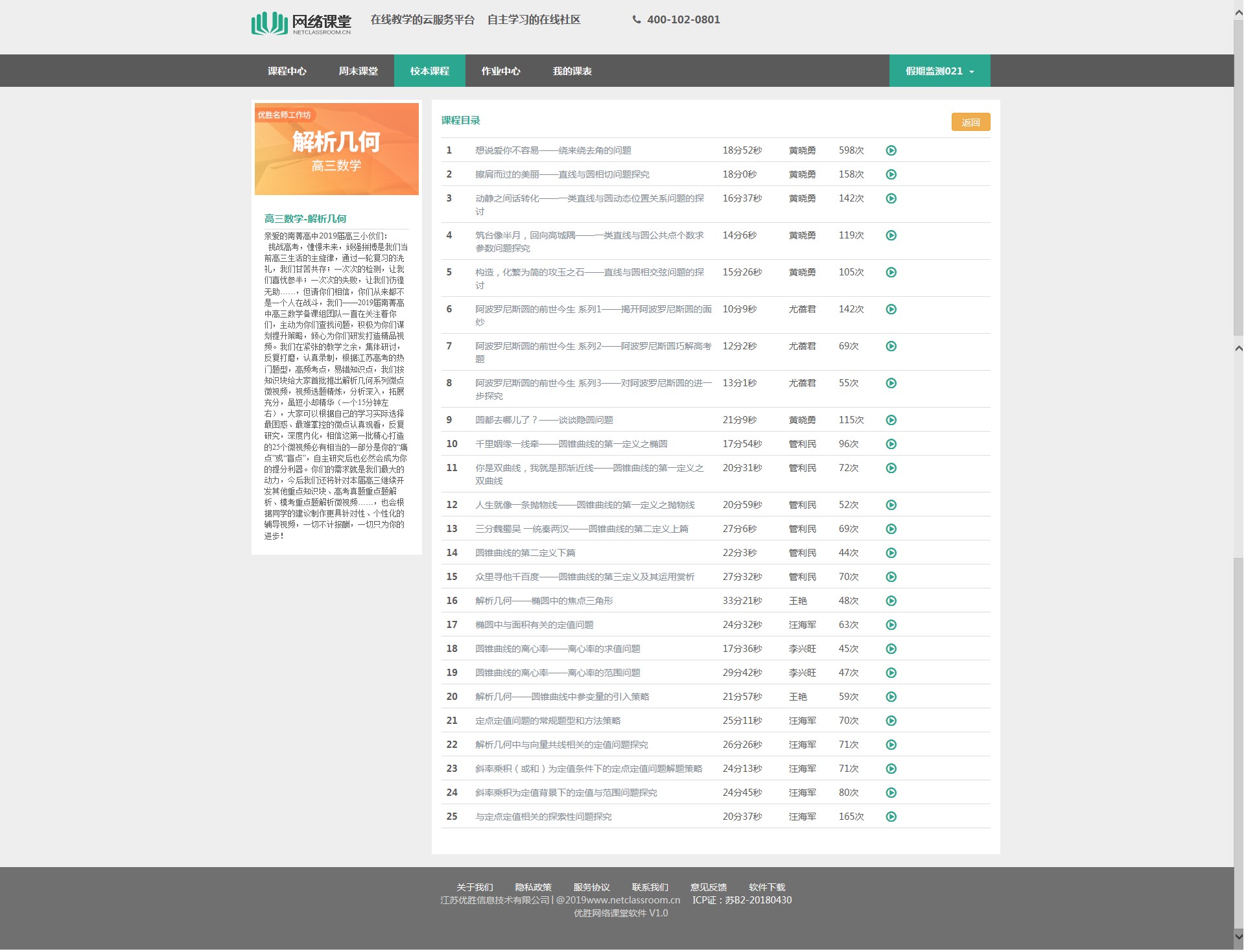Open the 课程中心 navigation tab
Viewport: 1246px width, 952px height.
pyautogui.click(x=287, y=71)
